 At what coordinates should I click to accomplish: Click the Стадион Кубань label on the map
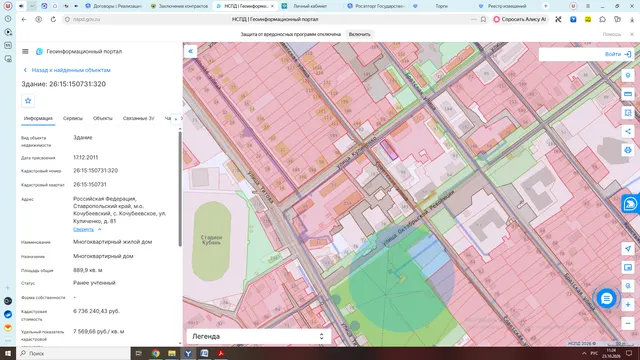pyautogui.click(x=211, y=240)
